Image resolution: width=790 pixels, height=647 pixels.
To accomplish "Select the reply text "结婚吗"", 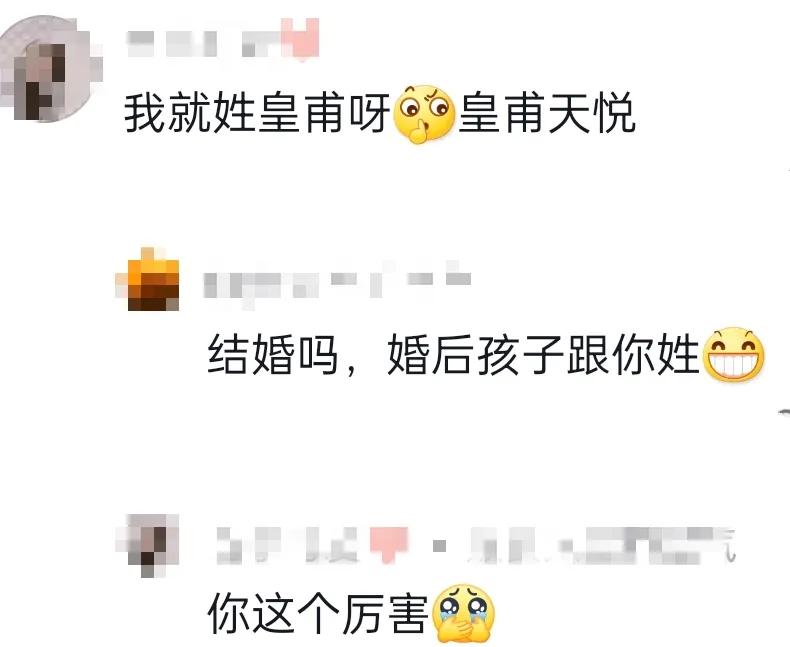I will click(x=273, y=354).
